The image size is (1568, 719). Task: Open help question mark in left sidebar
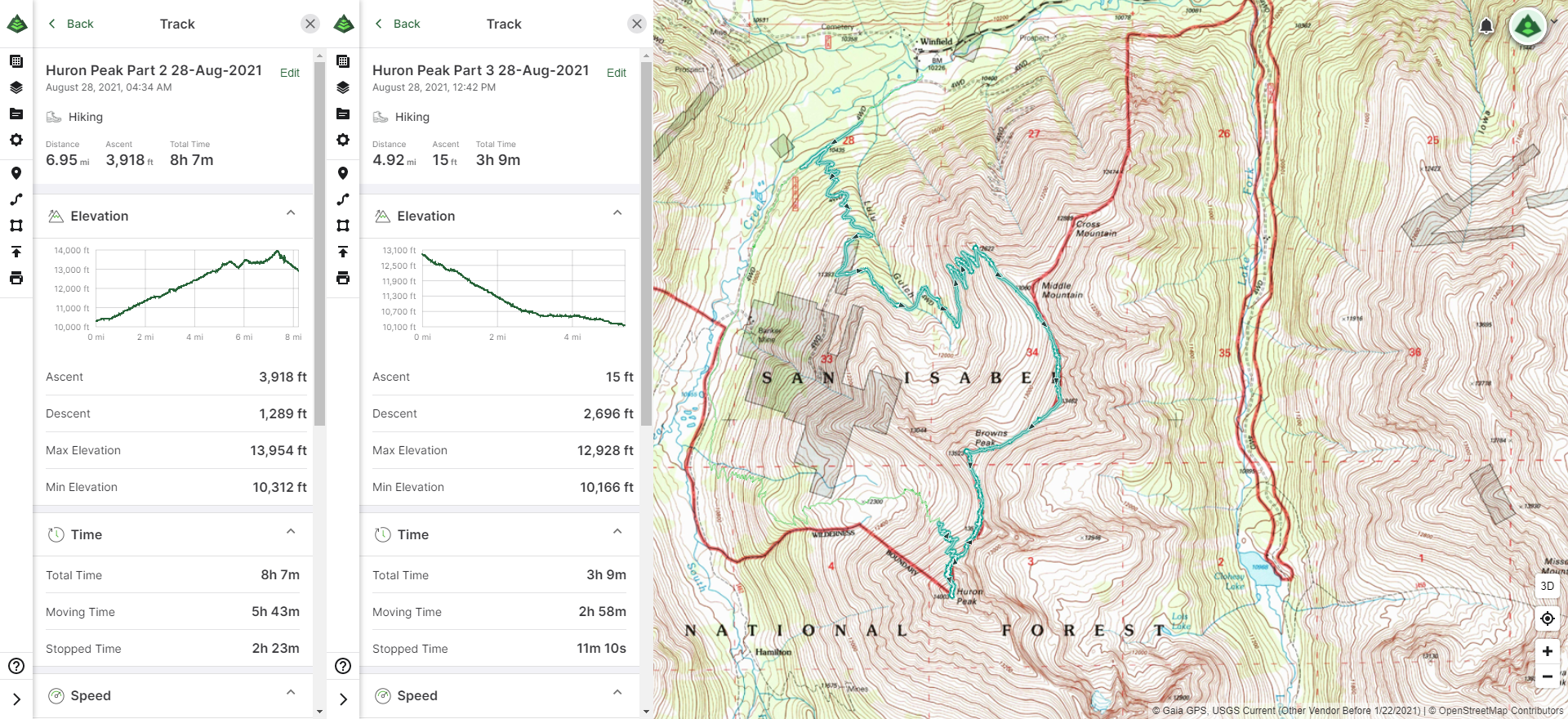pyautogui.click(x=16, y=666)
